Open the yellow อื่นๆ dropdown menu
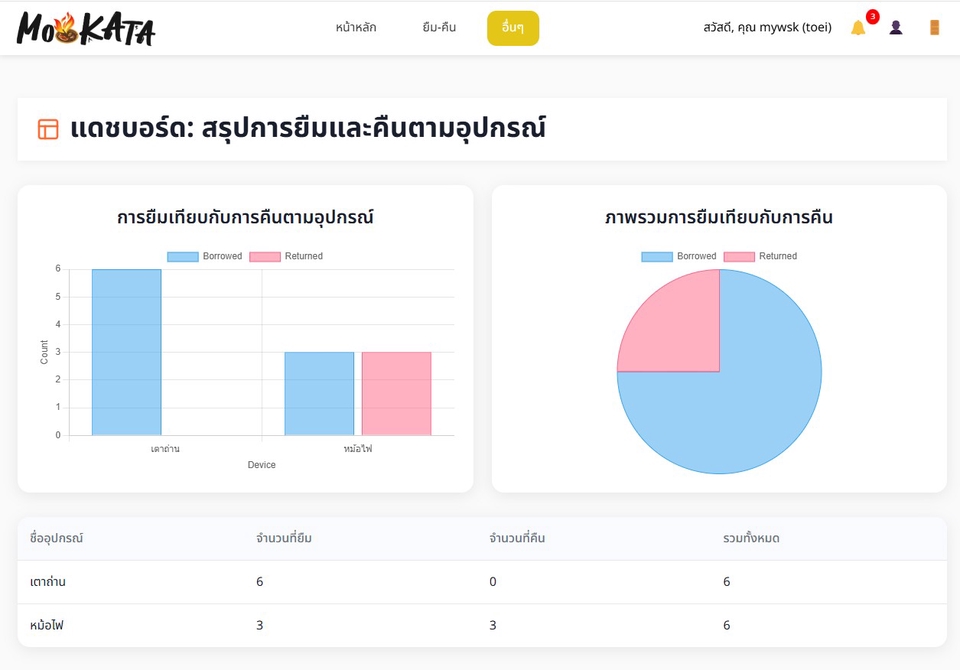960x670 pixels. point(512,28)
